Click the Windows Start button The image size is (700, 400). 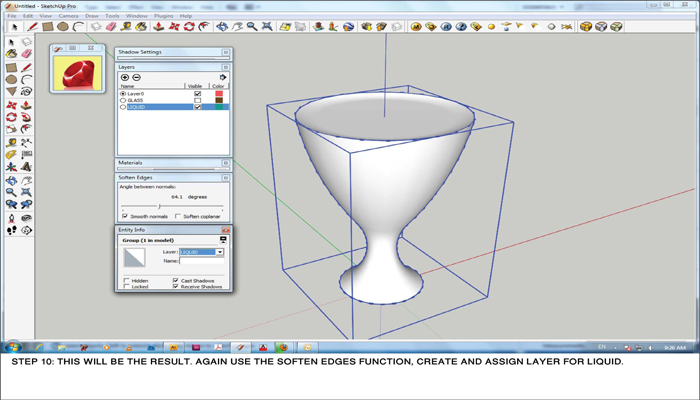pyautogui.click(x=15, y=347)
